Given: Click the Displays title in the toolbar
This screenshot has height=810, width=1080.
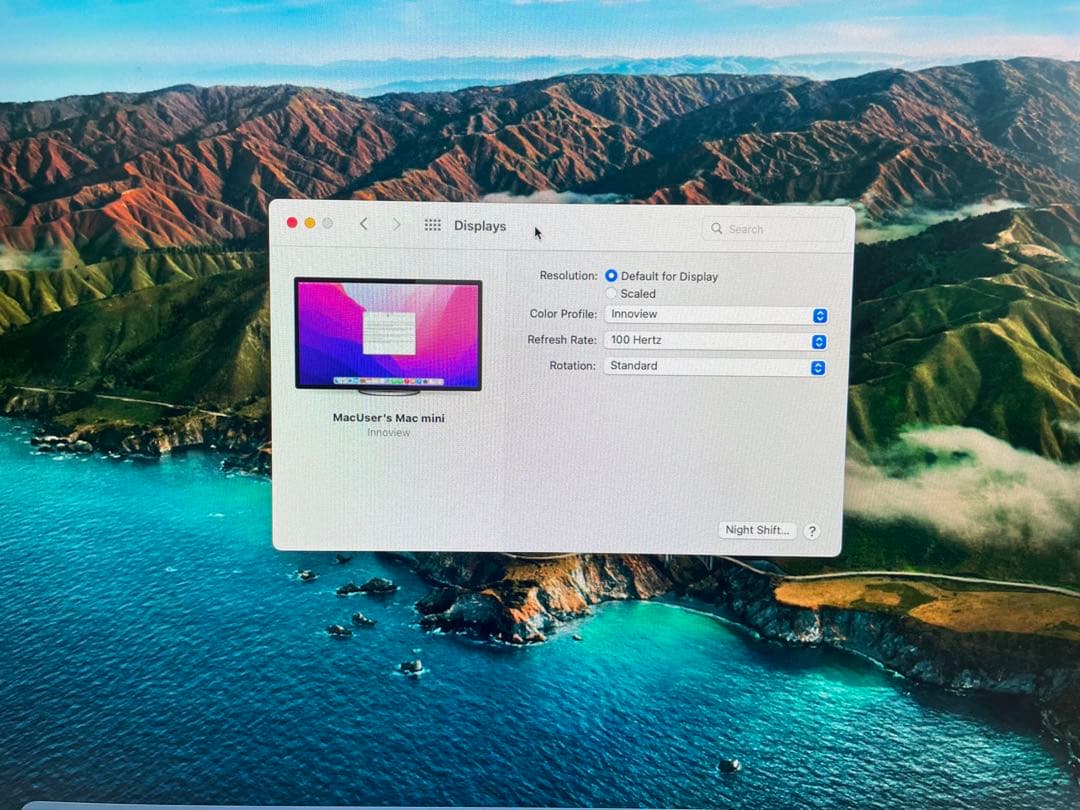Looking at the screenshot, I should 480,226.
